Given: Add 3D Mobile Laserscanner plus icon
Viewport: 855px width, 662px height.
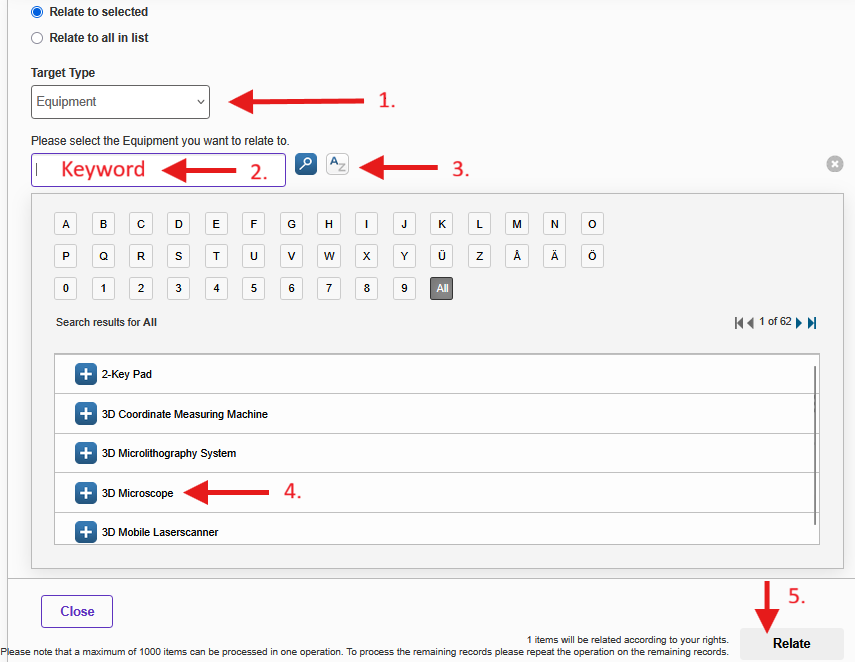Looking at the screenshot, I should pos(86,532).
